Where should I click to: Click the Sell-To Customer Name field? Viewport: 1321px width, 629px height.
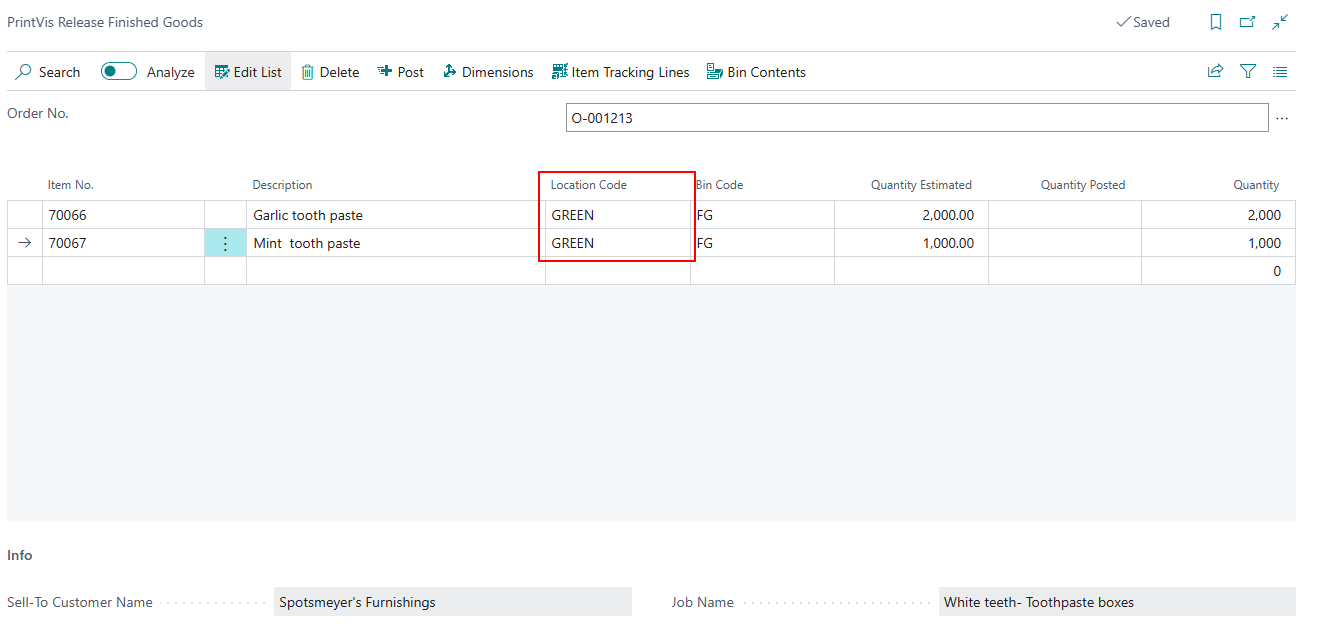click(453, 602)
